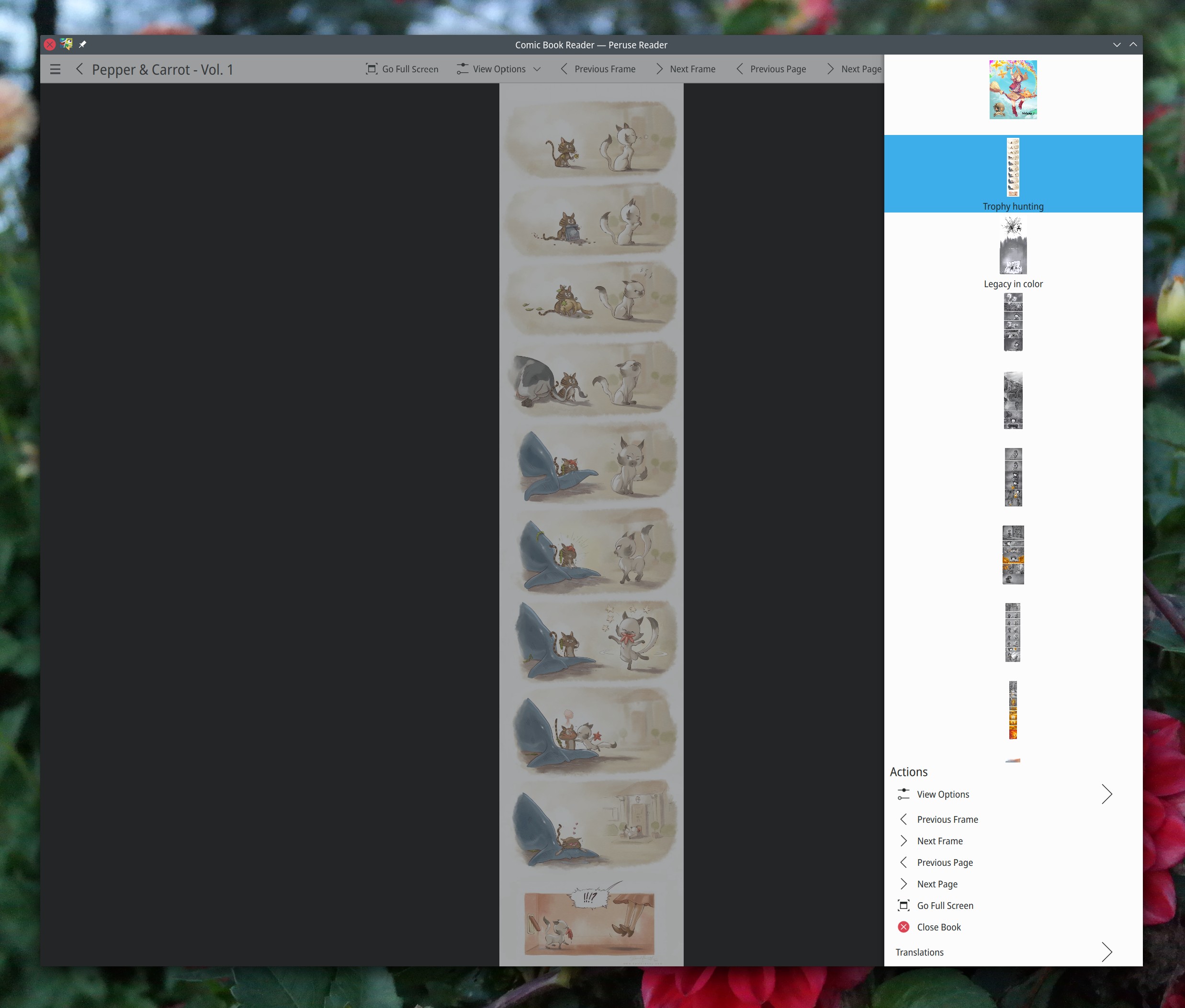Expand the Translations submenu arrow
1185x1008 pixels.
click(1108, 951)
